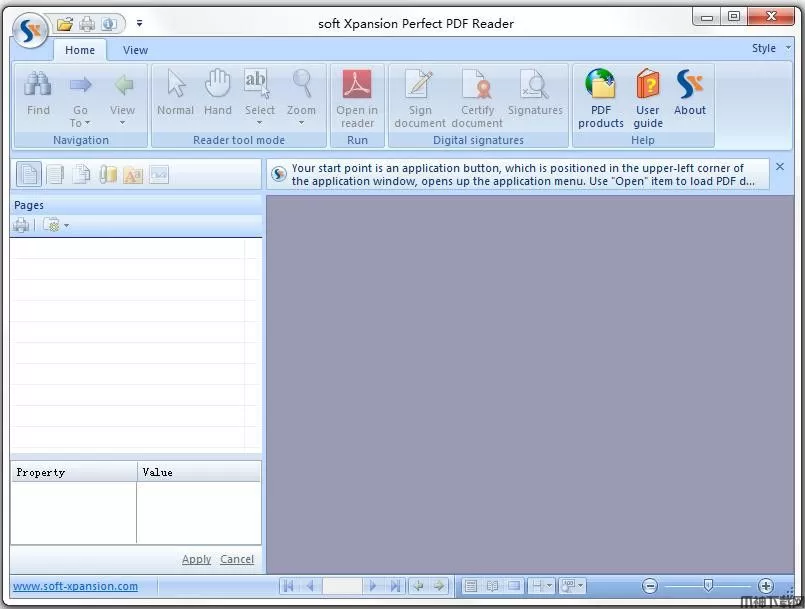The image size is (805, 609).
Task: Select full screen layout icon in status bar
Action: (x=514, y=586)
